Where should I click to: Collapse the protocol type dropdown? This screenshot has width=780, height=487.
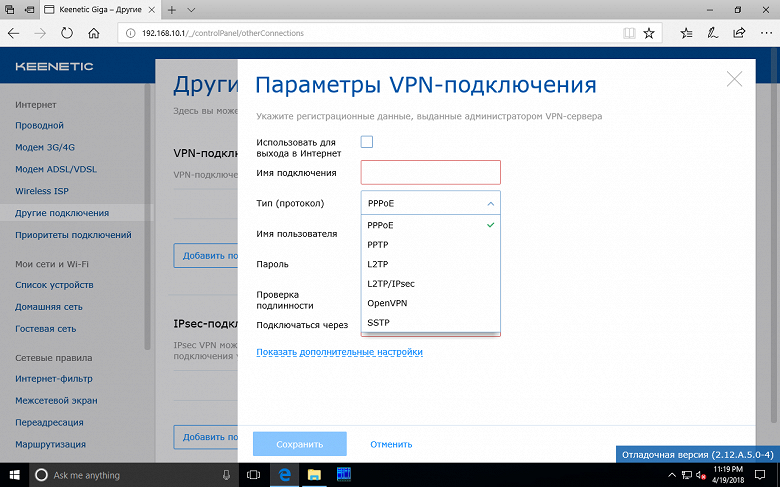tap(430, 203)
